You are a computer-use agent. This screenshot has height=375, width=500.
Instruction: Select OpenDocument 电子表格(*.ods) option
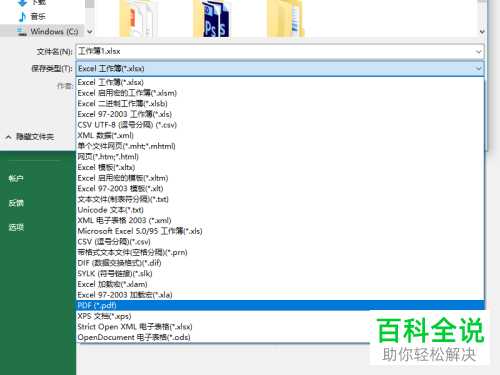(223, 337)
